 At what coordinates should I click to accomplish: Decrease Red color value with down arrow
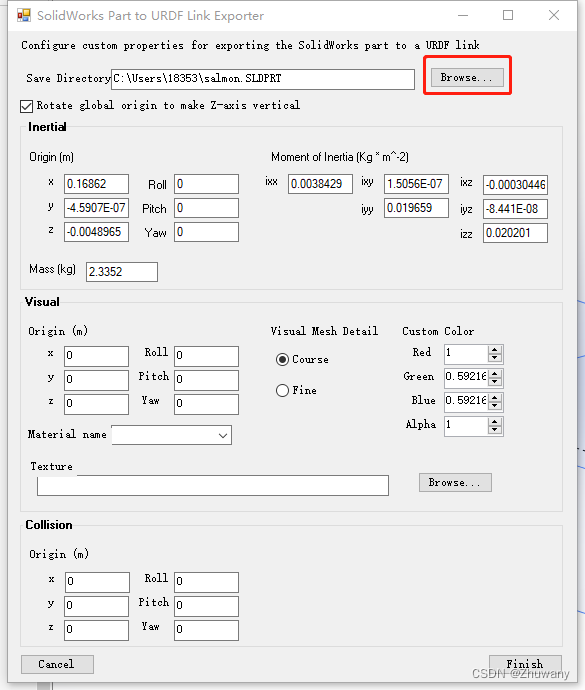[495, 358]
